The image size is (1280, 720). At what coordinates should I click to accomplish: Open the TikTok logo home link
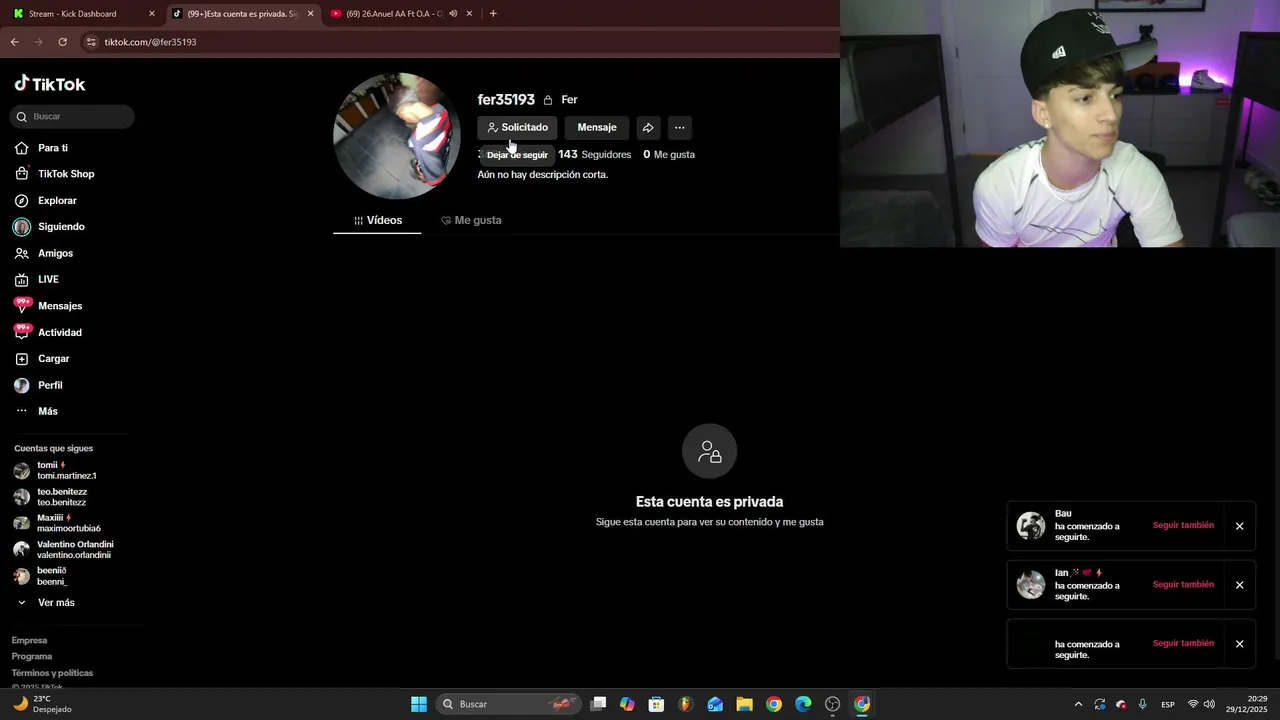(50, 84)
